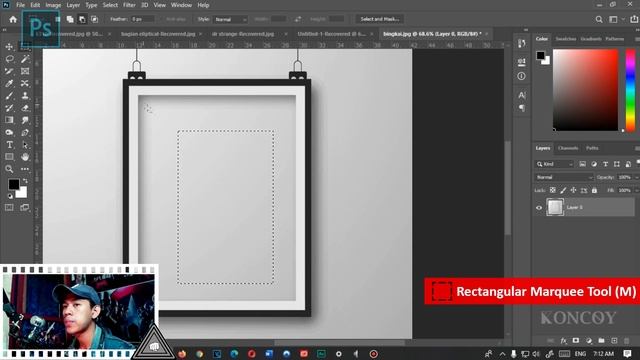Click the Create new group folder button
Image resolution: width=640 pixels, height=360 pixels.
(x=601, y=340)
